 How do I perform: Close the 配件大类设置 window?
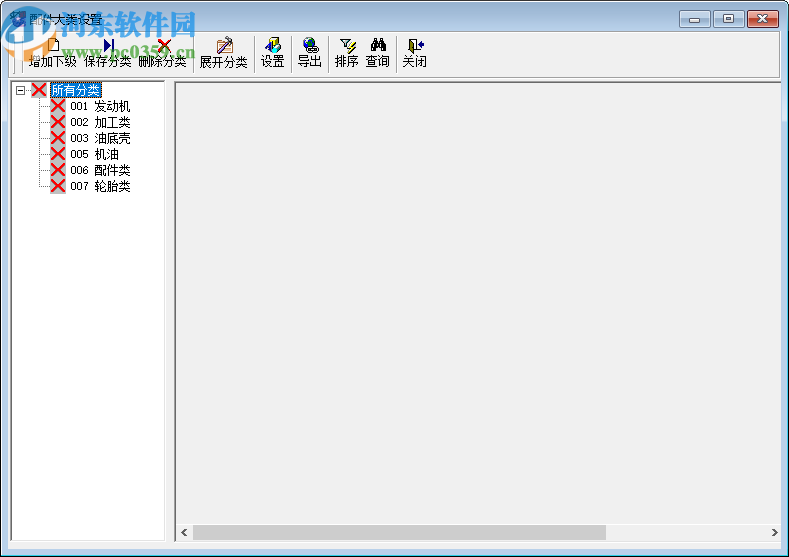[x=763, y=19]
